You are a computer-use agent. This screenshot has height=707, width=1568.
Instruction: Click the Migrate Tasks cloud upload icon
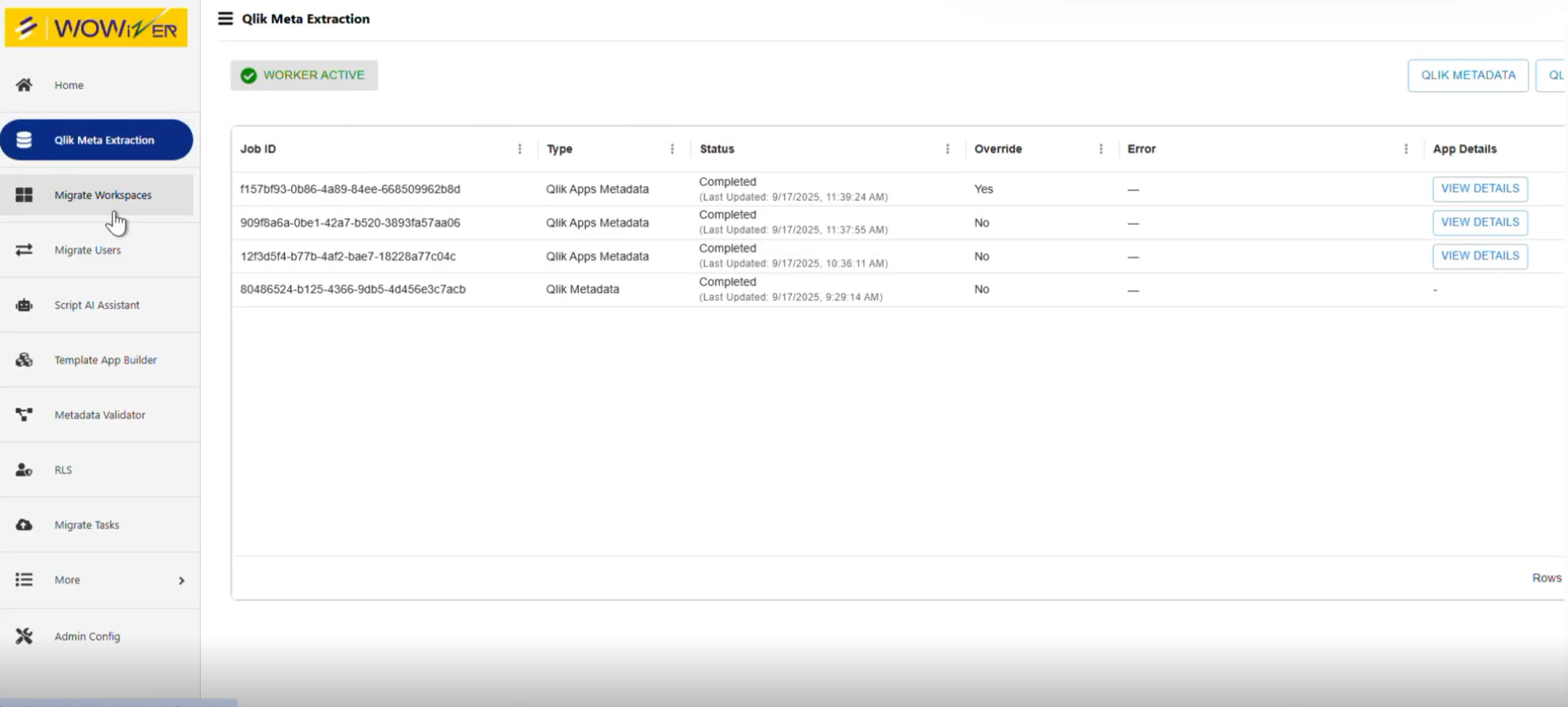tap(24, 525)
